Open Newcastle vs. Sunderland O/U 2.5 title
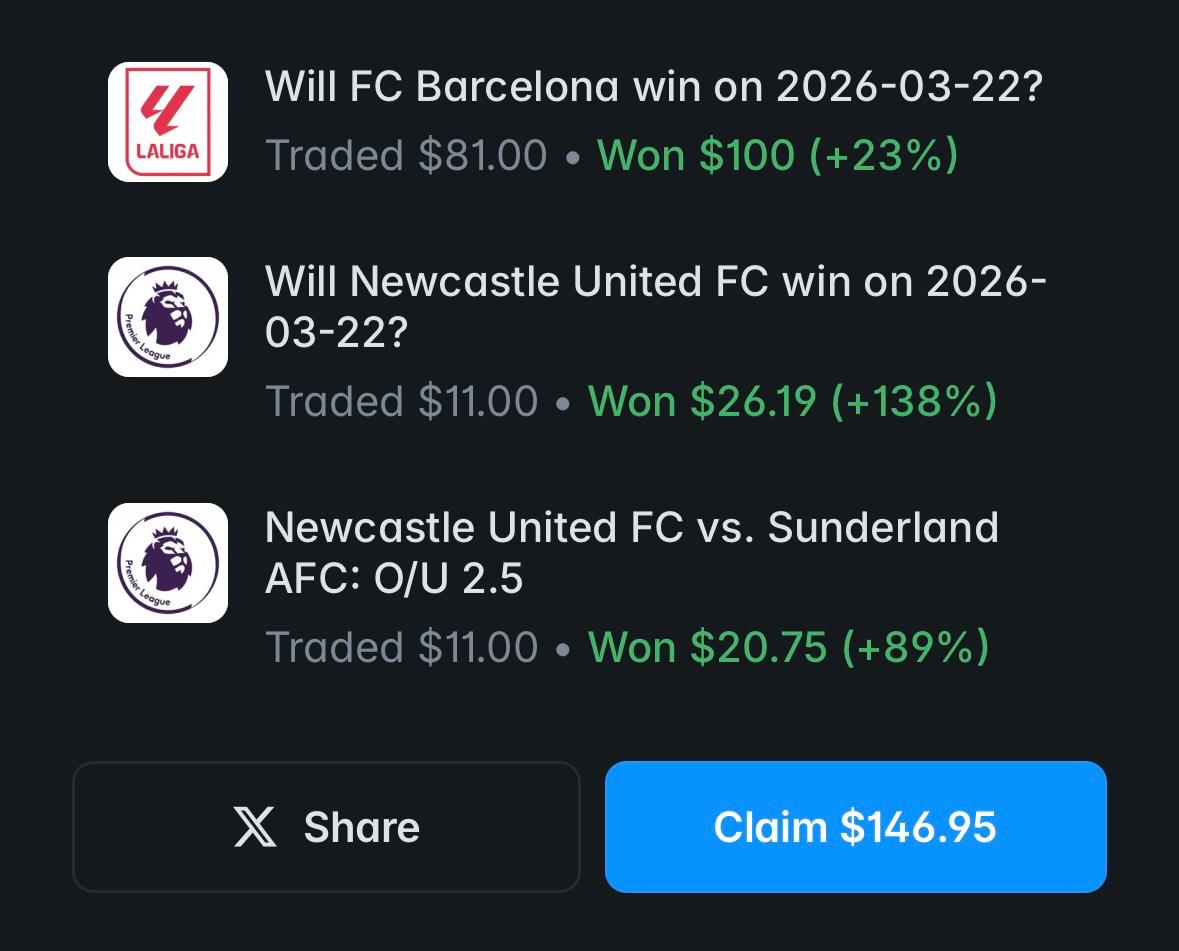Viewport: 1179px width, 951px height. (x=632, y=552)
